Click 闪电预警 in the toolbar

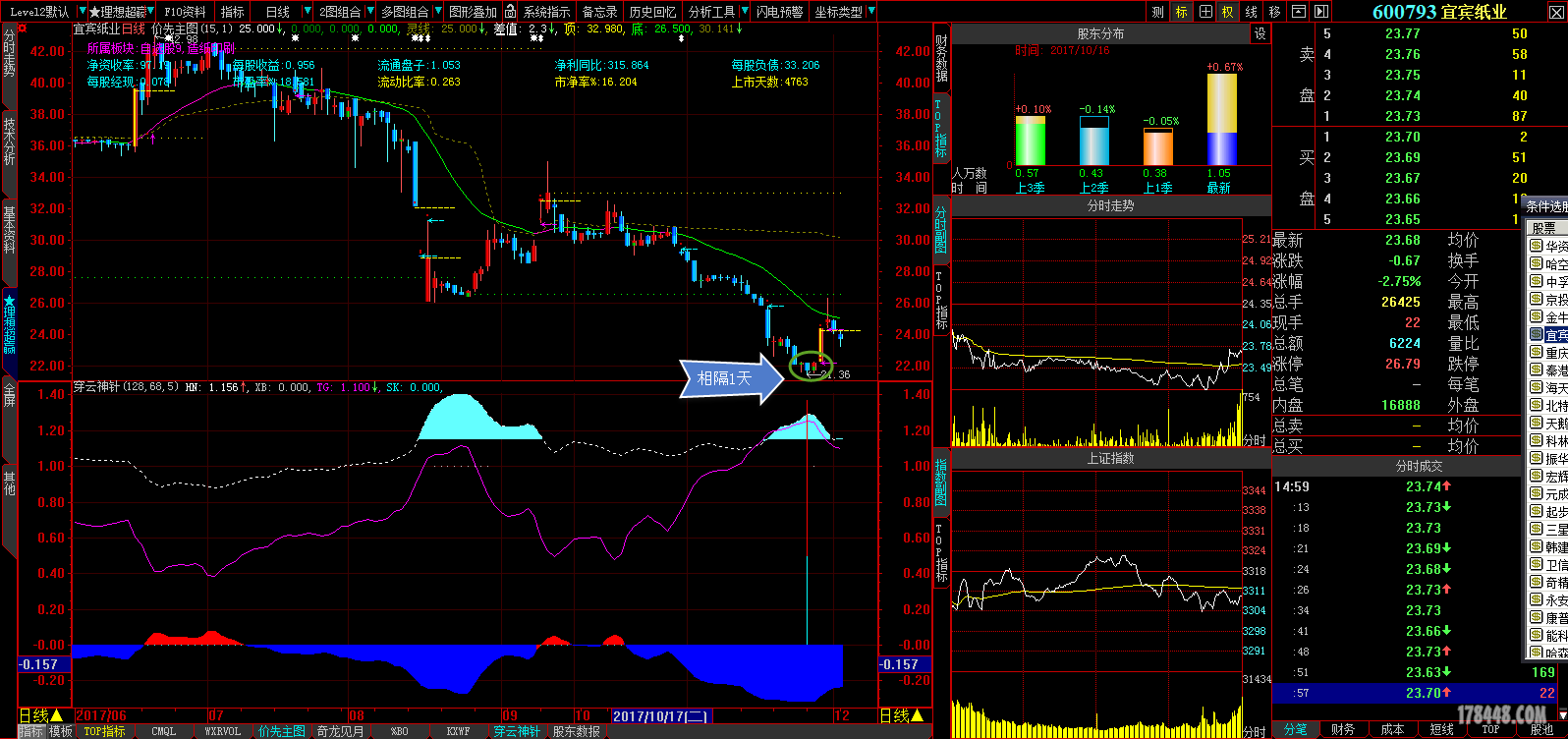click(x=779, y=12)
